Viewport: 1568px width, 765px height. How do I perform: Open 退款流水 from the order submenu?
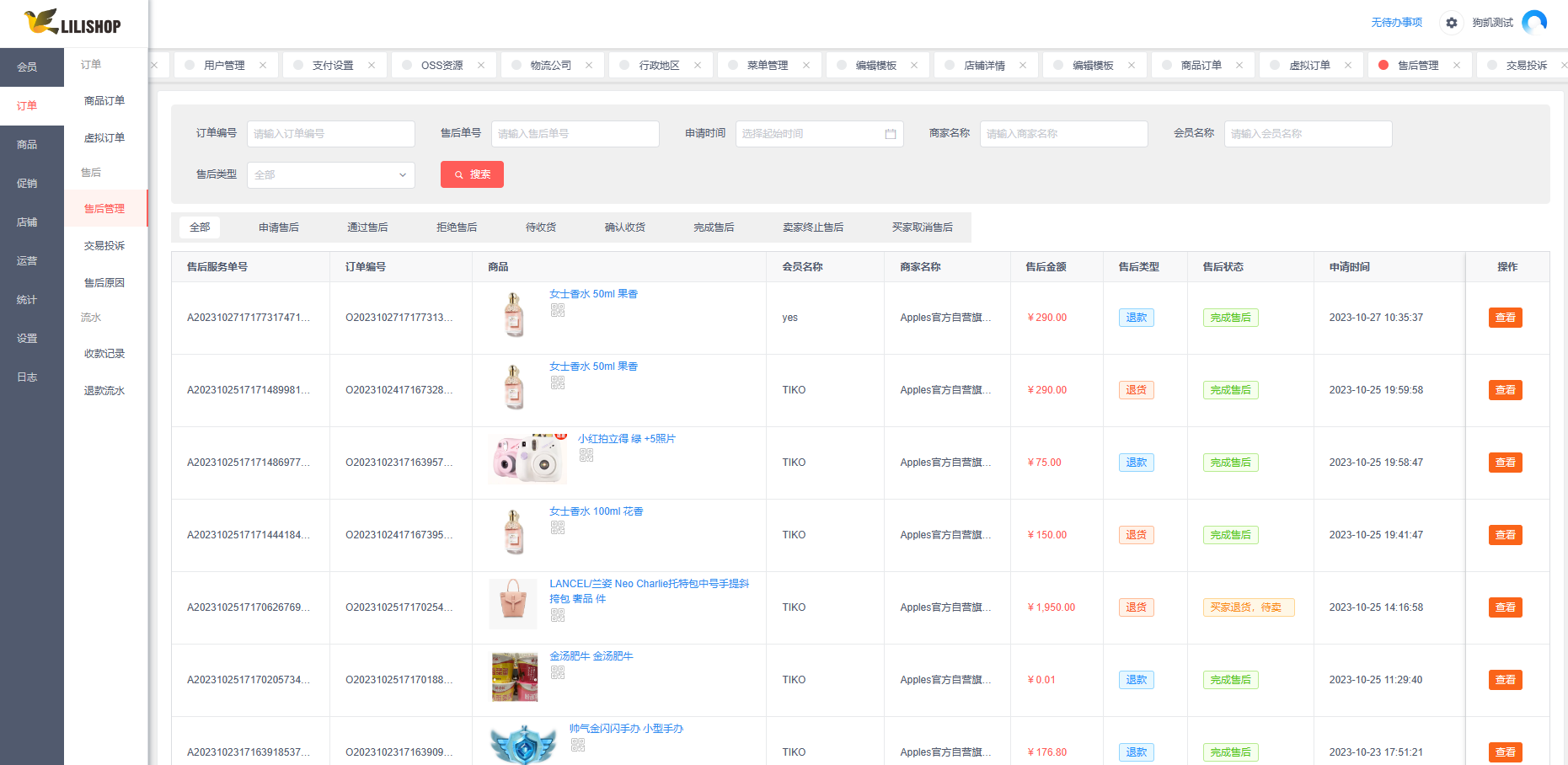pyautogui.click(x=103, y=390)
